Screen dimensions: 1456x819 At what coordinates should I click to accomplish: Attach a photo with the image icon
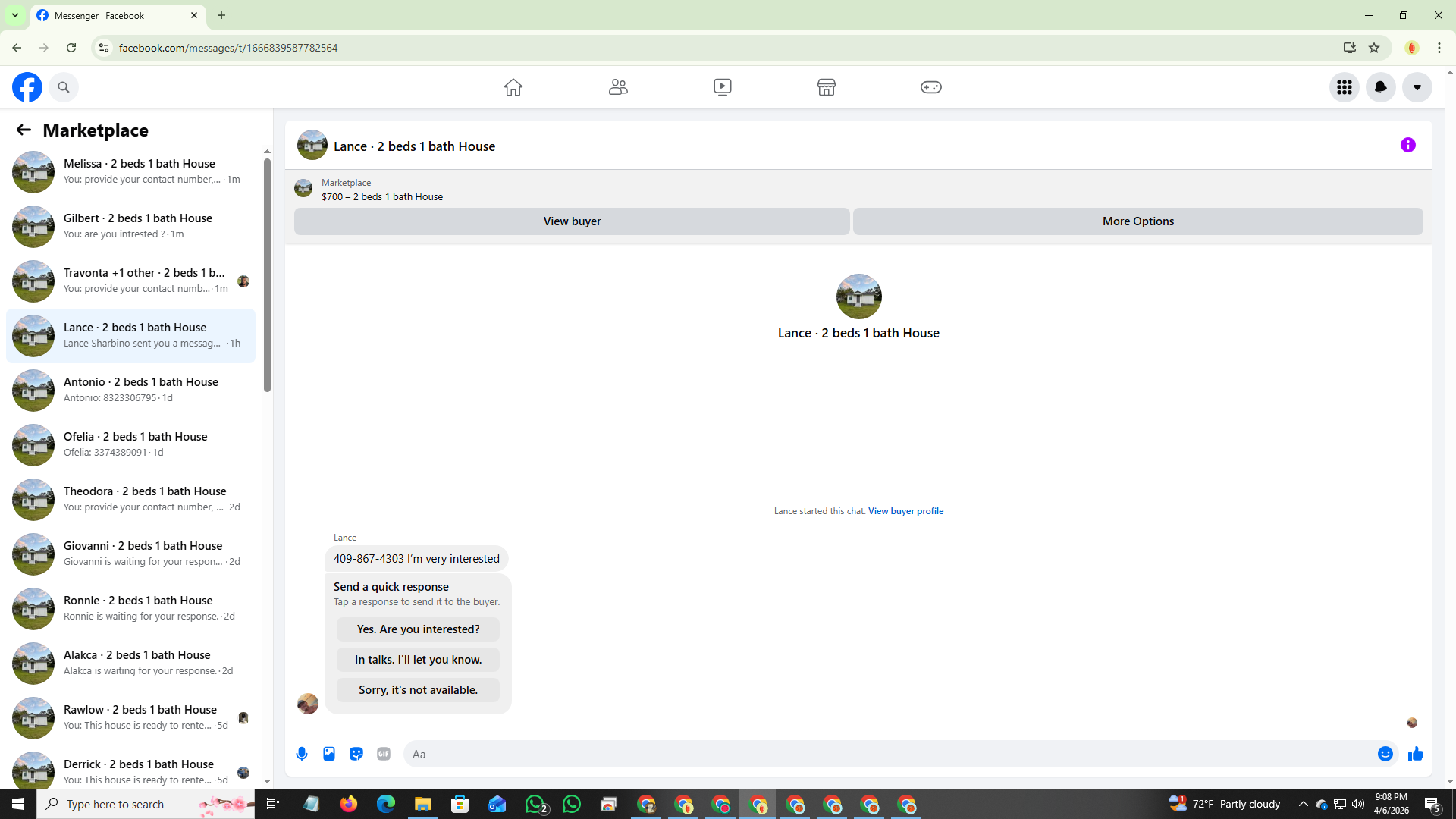point(329,754)
